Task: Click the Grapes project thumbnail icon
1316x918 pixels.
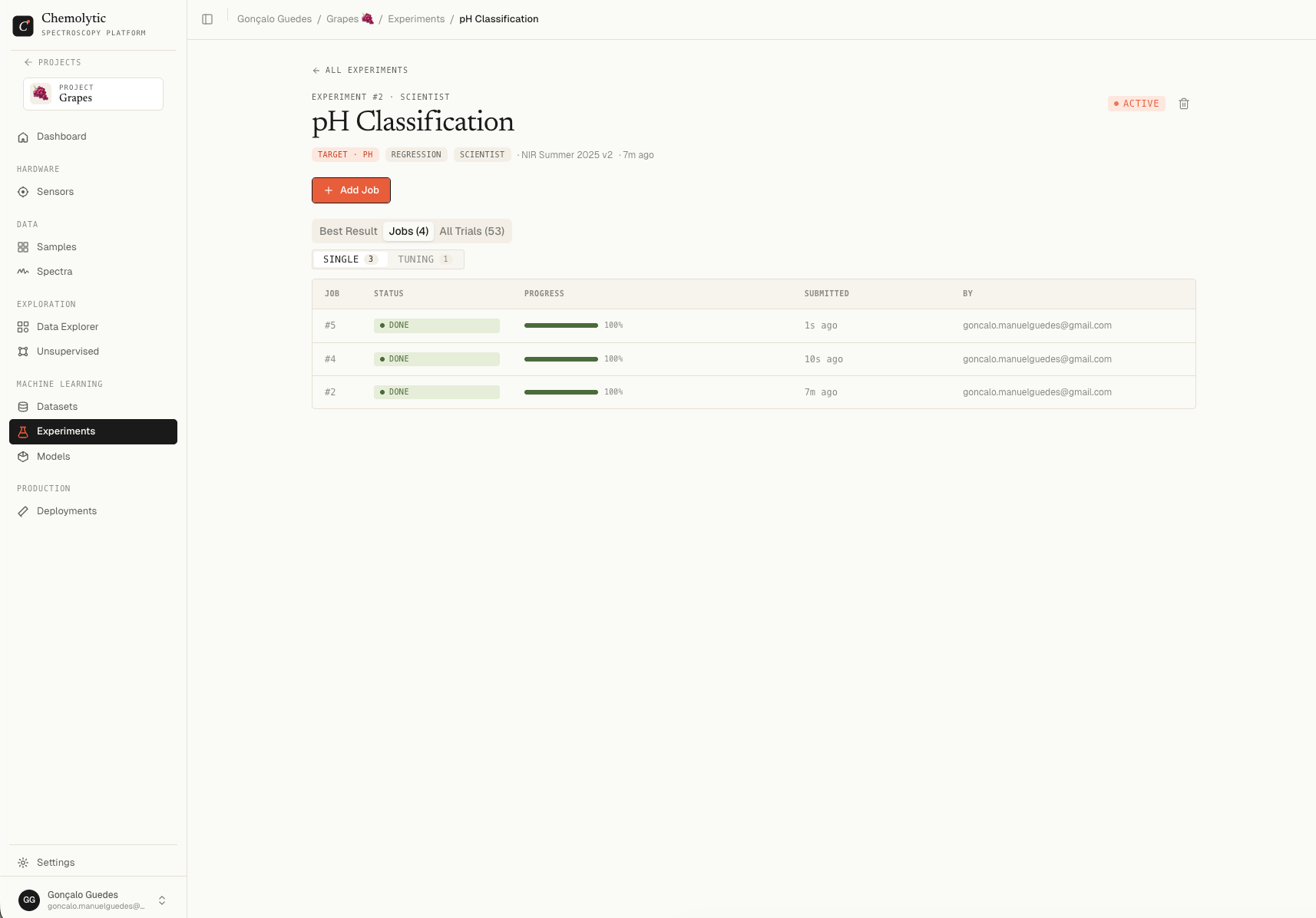Action: (41, 94)
